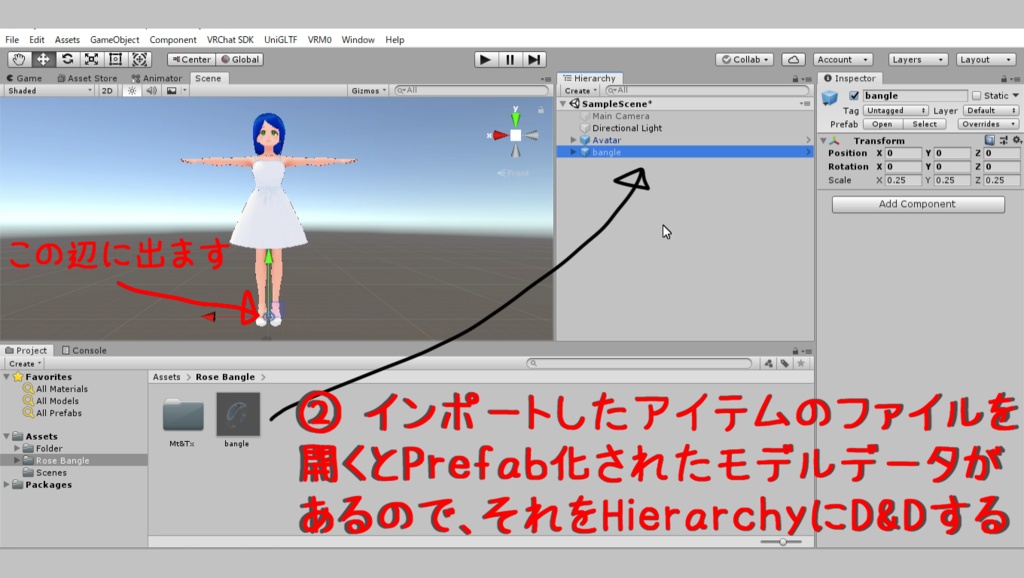
Task: Open the Layers dropdown
Action: [918, 59]
